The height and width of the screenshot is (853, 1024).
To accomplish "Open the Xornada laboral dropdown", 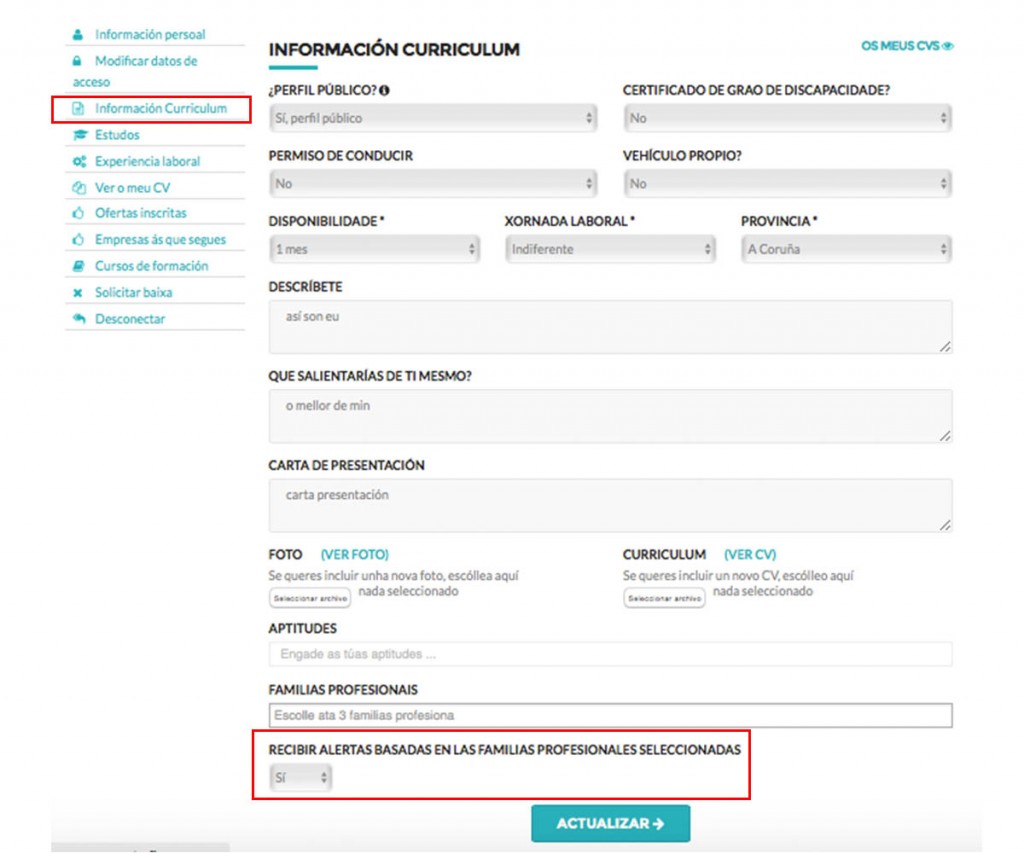I will click(x=610, y=249).
